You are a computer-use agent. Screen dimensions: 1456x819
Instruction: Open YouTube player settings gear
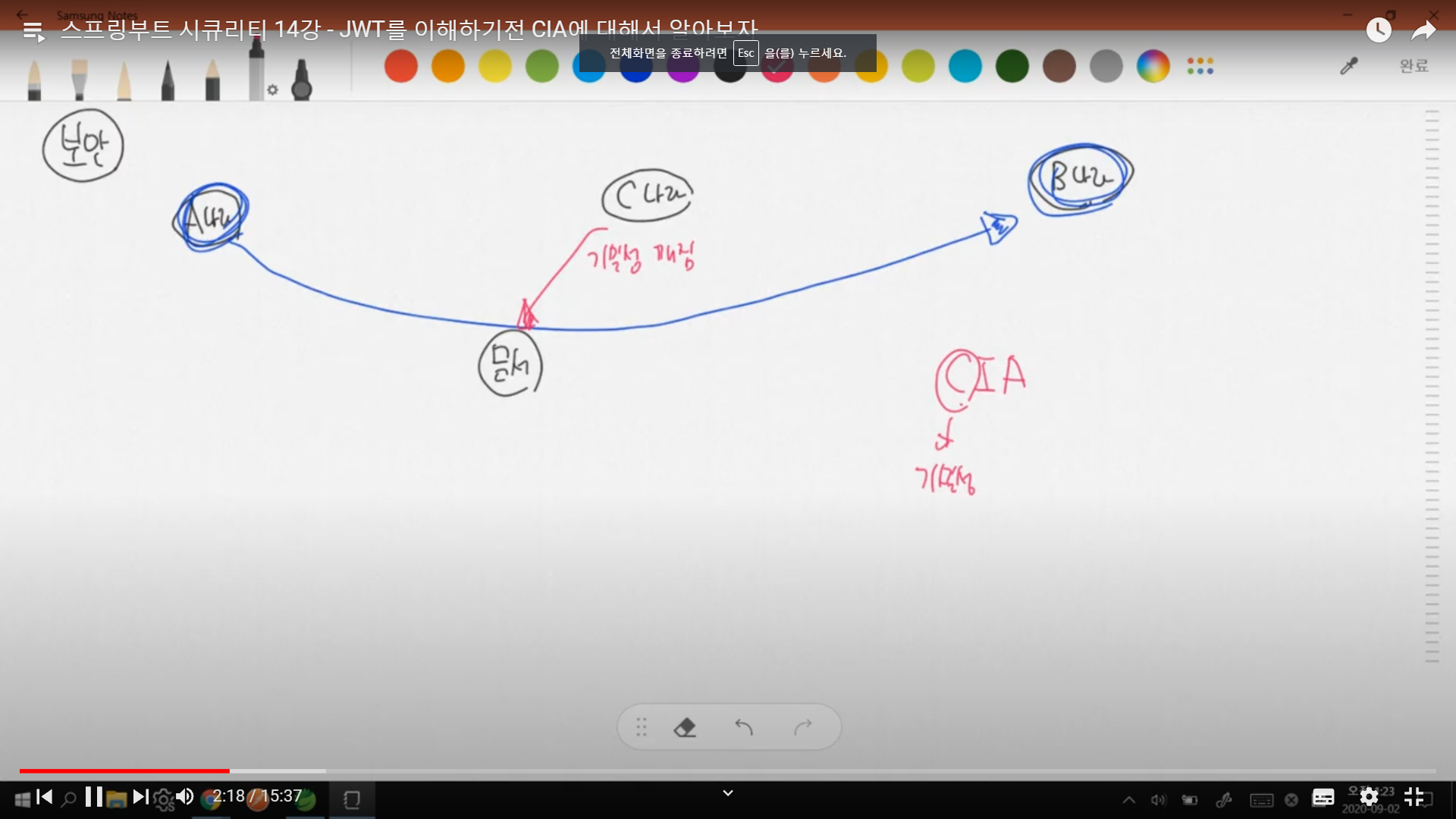pyautogui.click(x=1369, y=797)
